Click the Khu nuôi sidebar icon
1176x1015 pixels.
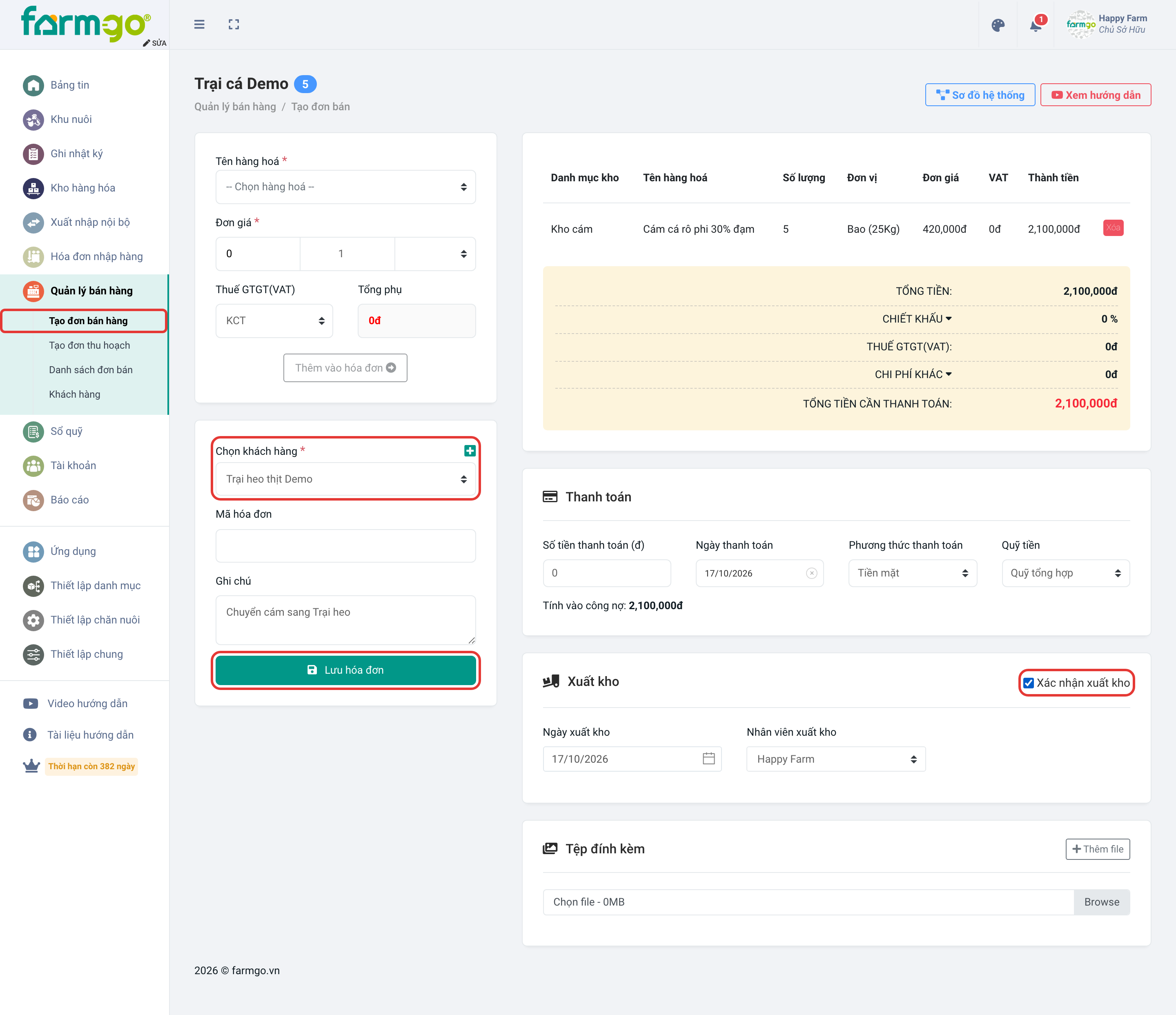tap(33, 120)
